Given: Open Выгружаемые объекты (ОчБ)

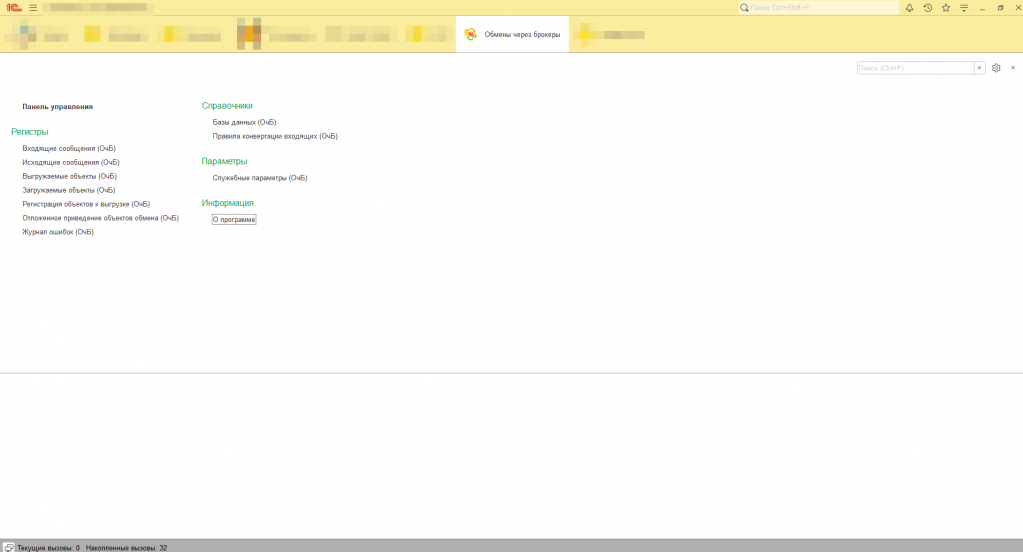Looking at the screenshot, I should click(x=69, y=176).
